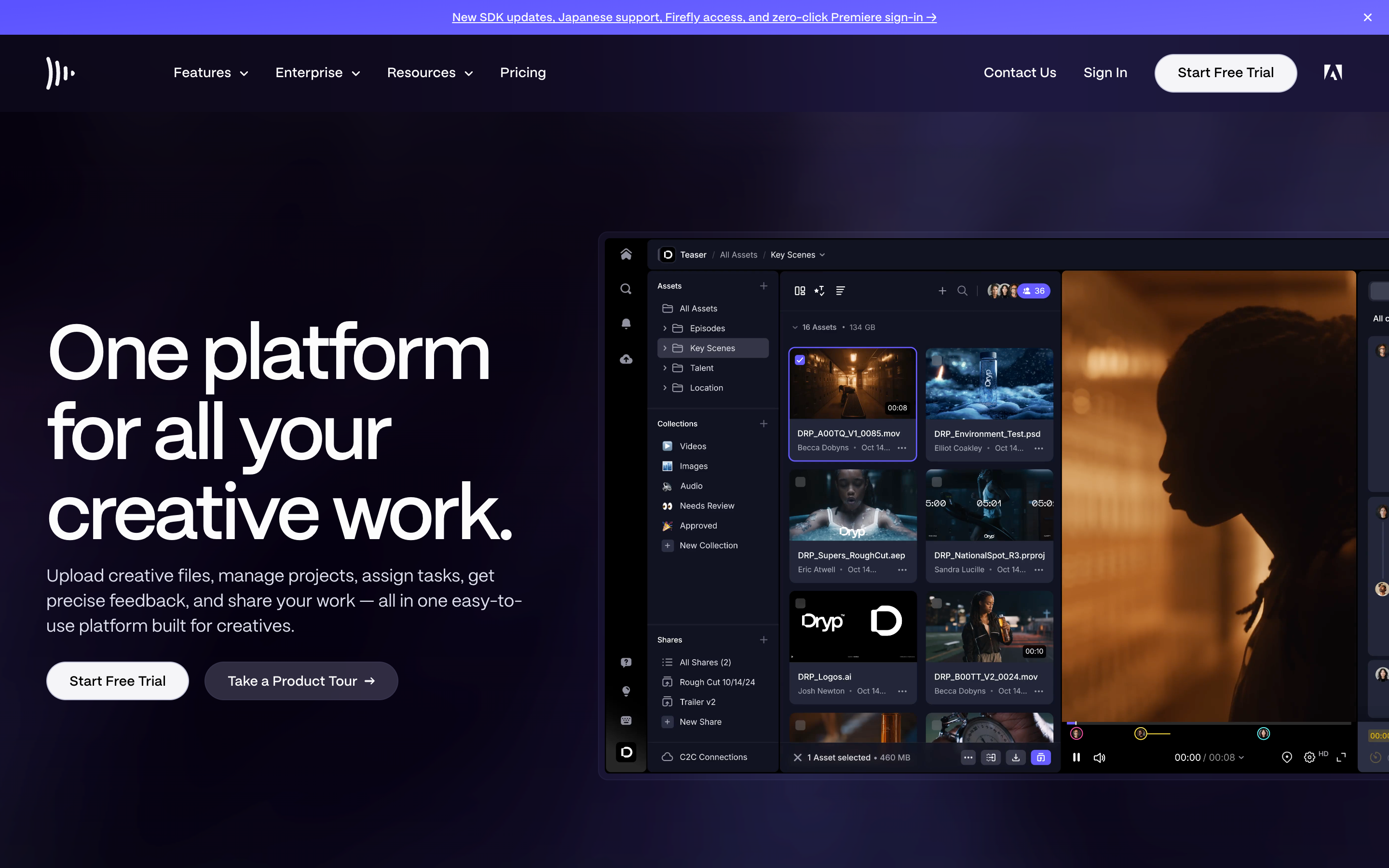Uncheck the DRP_A00TQ_V1_0085.mov asset checkbox
The height and width of the screenshot is (868, 1389).
pyautogui.click(x=800, y=360)
